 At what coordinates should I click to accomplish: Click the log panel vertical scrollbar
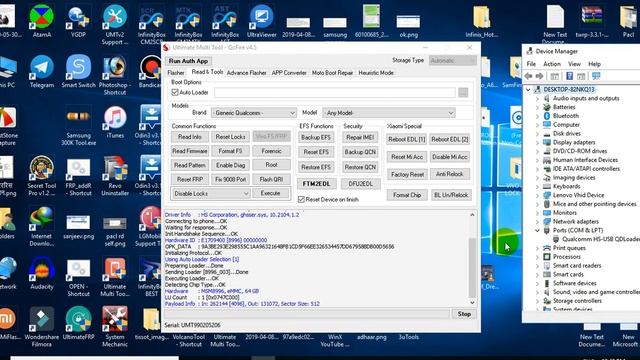(x=472, y=267)
